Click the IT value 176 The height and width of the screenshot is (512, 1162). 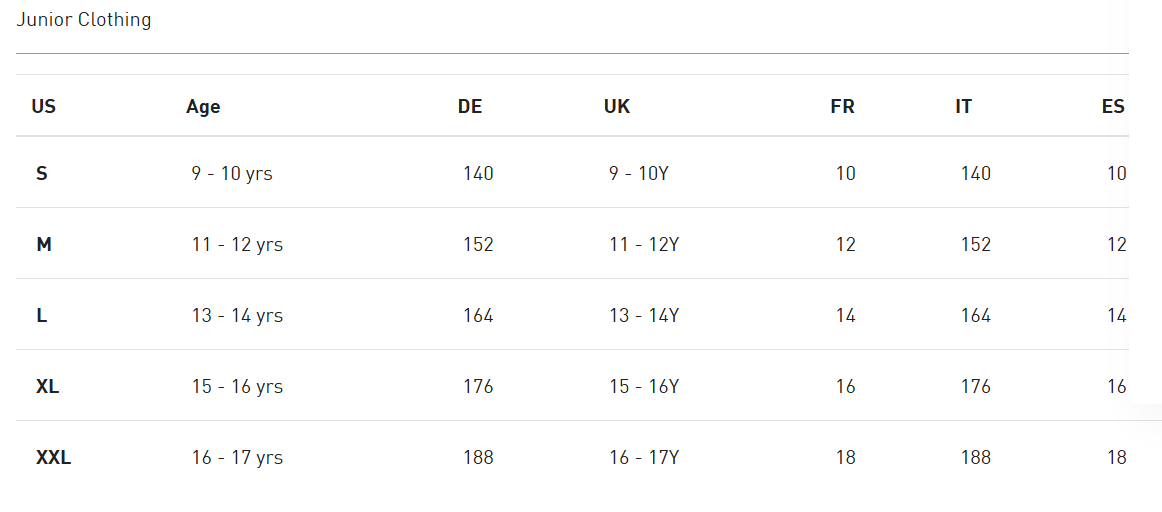975,387
